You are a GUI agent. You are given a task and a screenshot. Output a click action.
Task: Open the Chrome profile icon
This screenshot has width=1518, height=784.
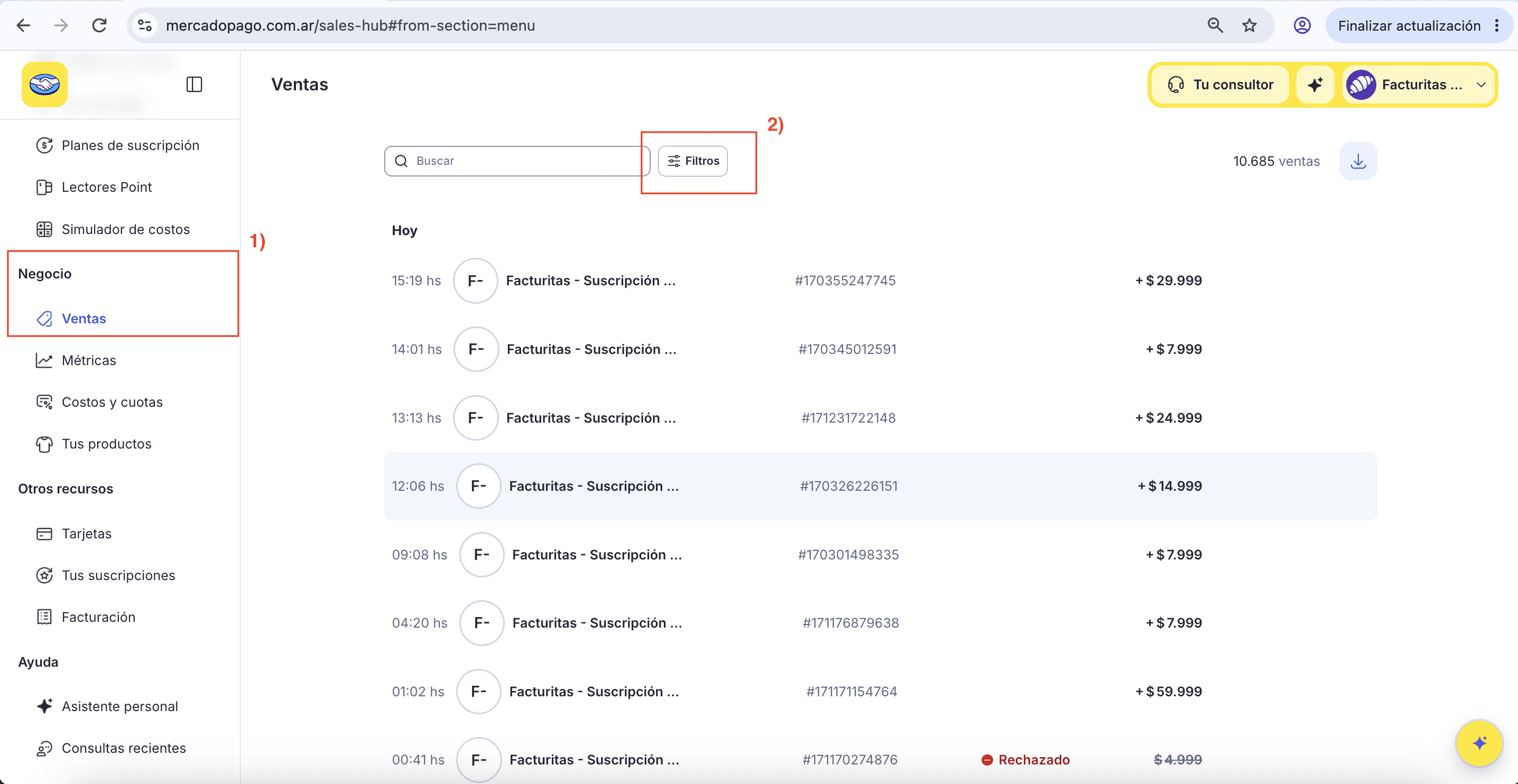pyautogui.click(x=1302, y=25)
